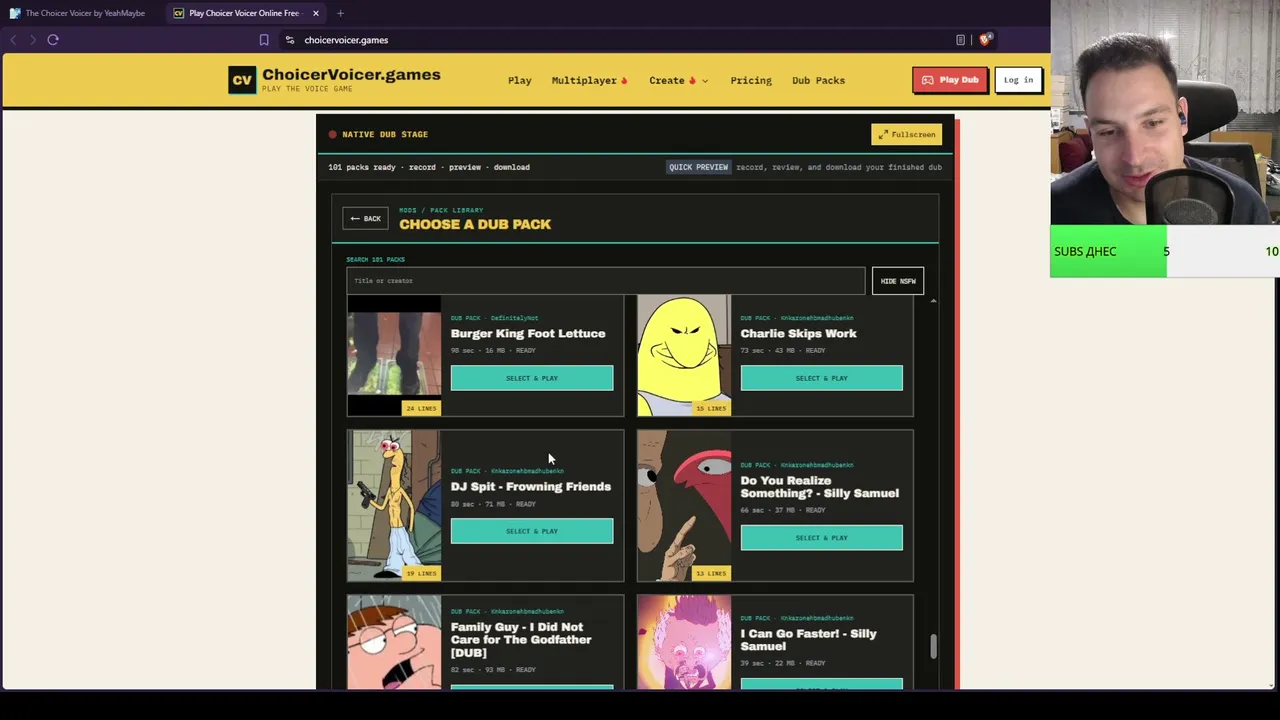The width and height of the screenshot is (1280, 720).
Task: Select & Play DJ Spit - Frowning Friends
Action: point(532,531)
